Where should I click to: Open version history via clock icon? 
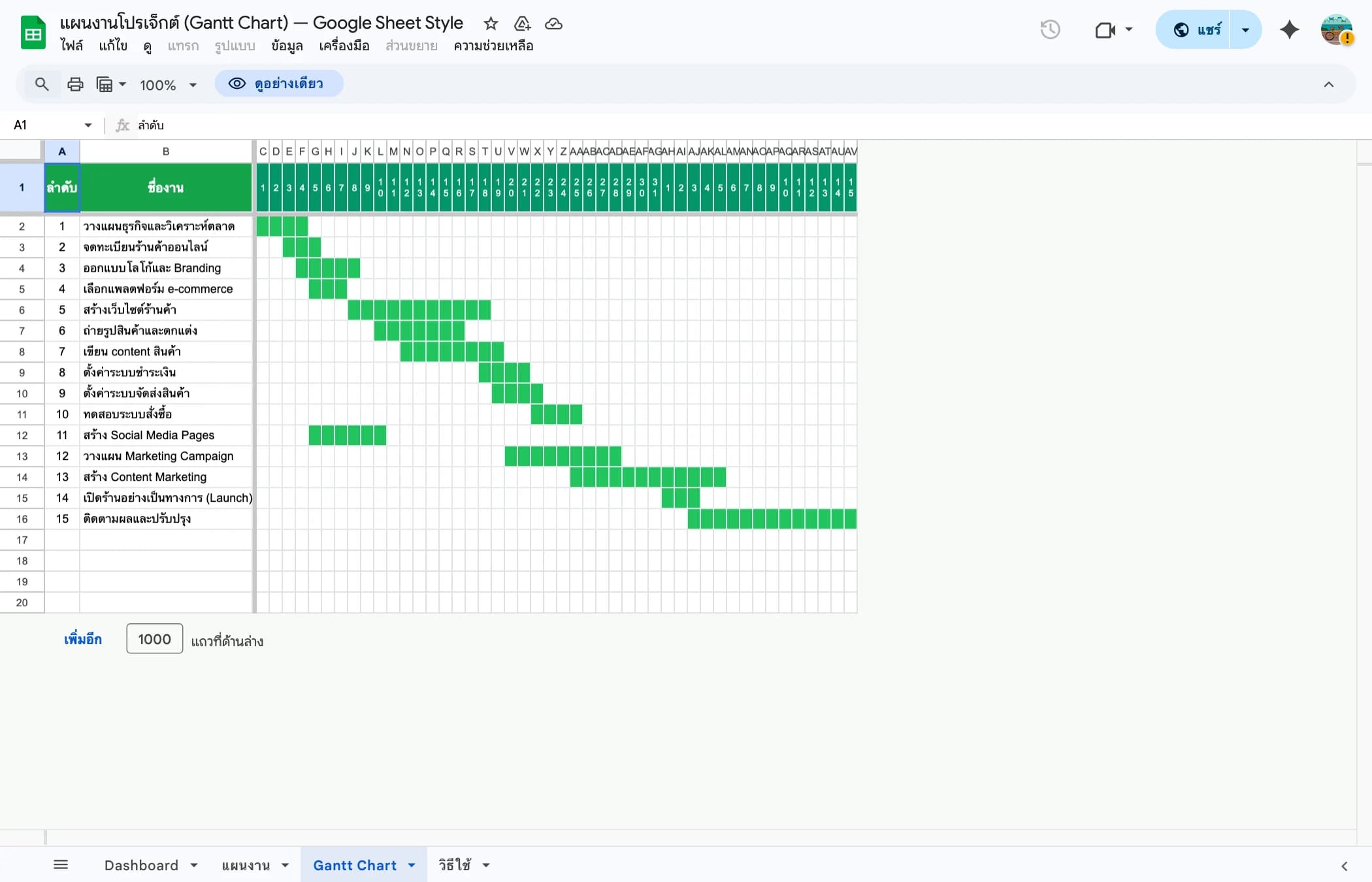[x=1051, y=29]
